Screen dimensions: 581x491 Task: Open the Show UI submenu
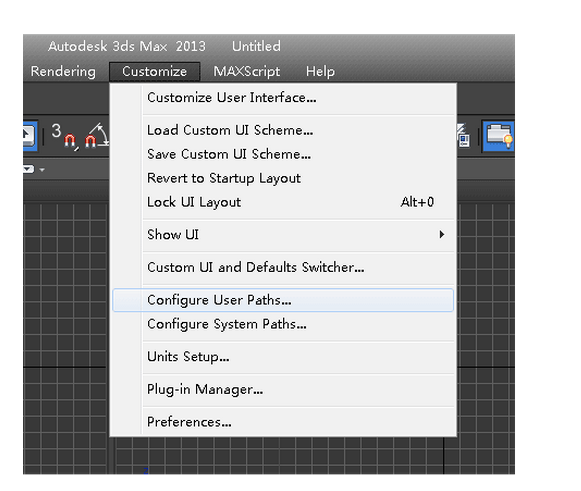point(283,235)
